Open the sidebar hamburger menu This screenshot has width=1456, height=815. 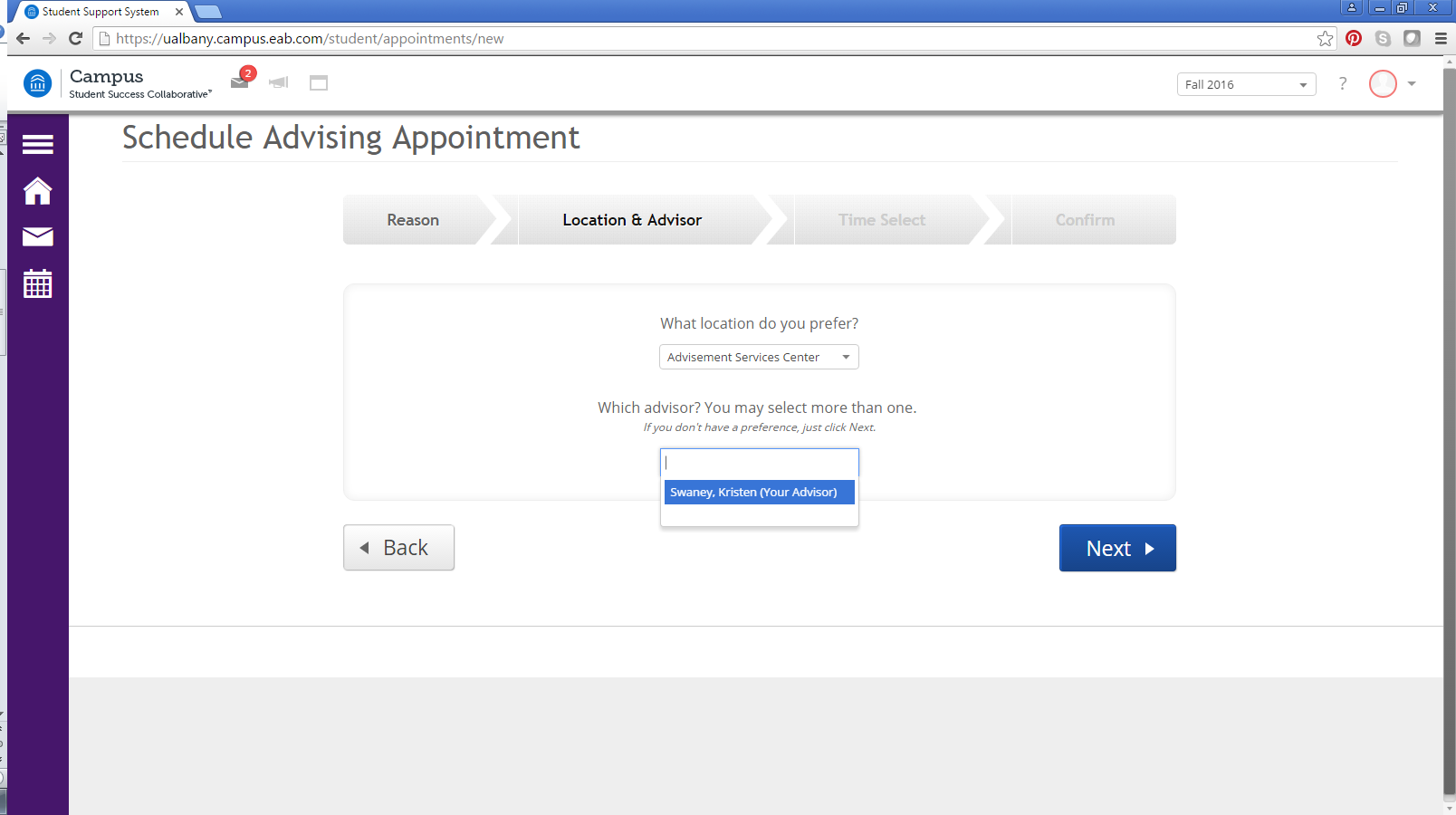[37, 144]
